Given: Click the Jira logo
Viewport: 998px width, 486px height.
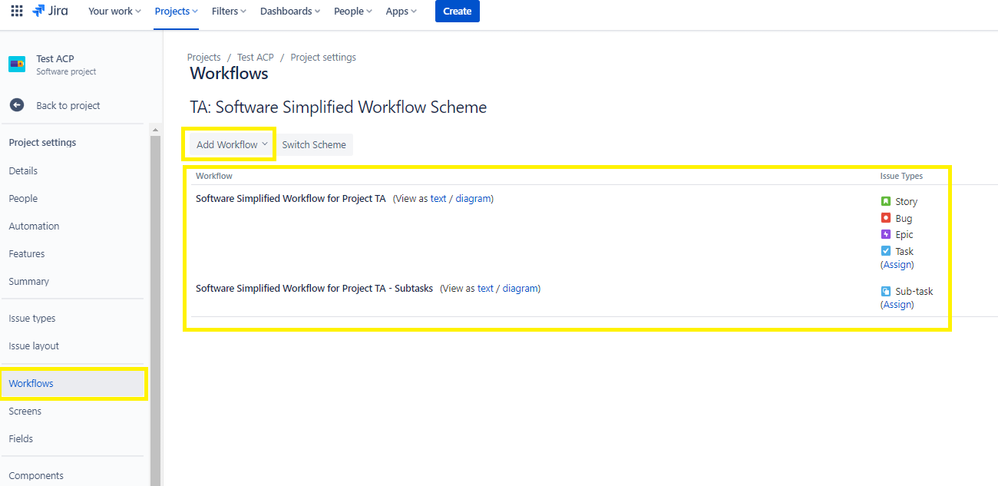Looking at the screenshot, I should [x=50, y=11].
